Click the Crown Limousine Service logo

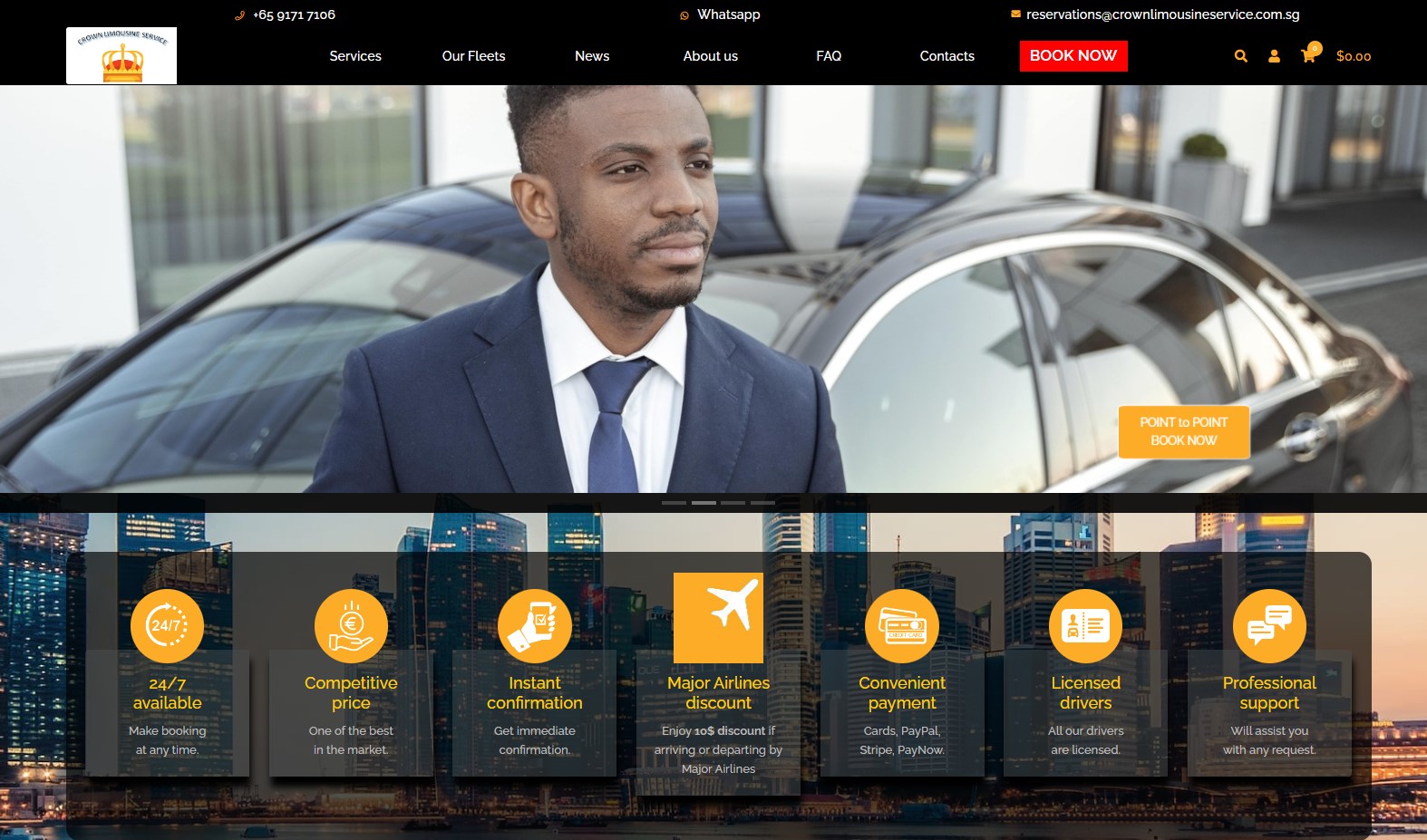tap(121, 55)
